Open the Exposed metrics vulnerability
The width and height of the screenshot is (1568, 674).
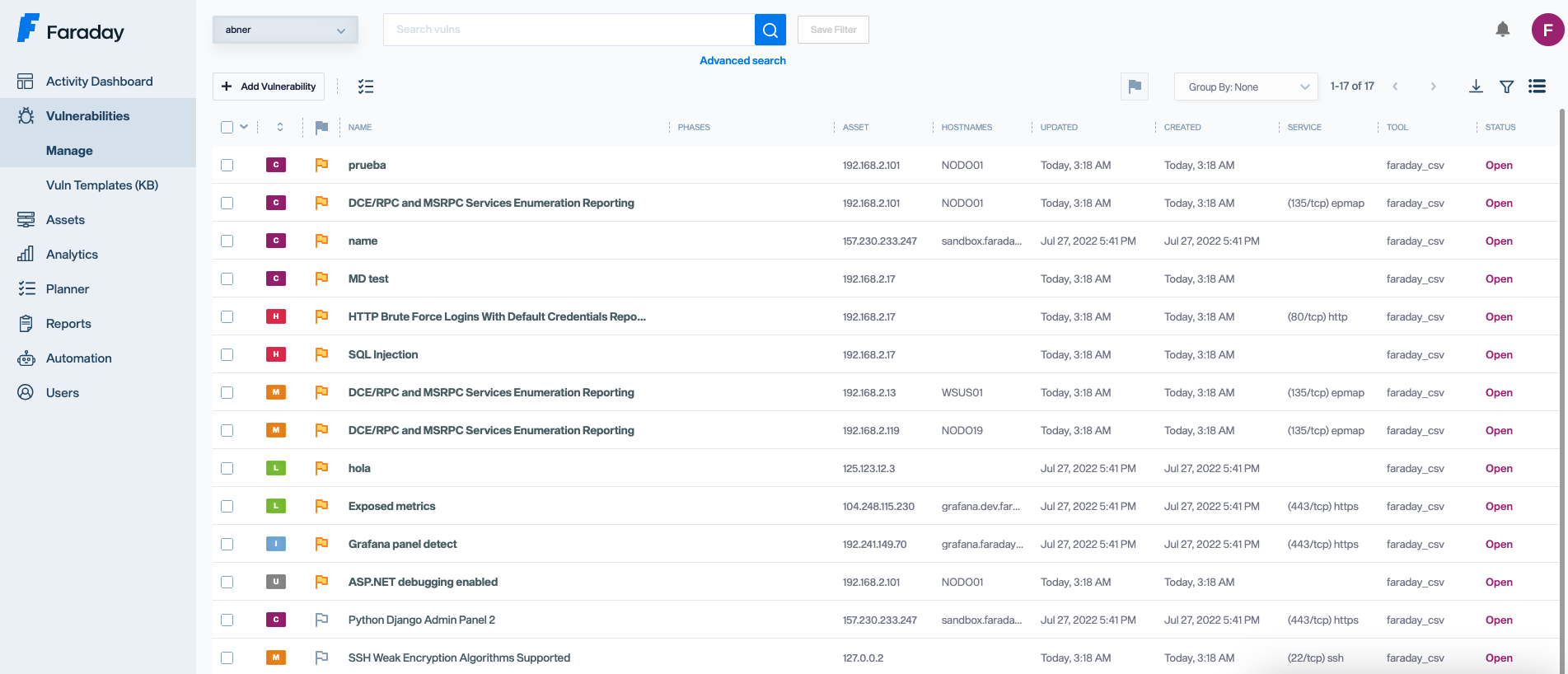pos(391,506)
